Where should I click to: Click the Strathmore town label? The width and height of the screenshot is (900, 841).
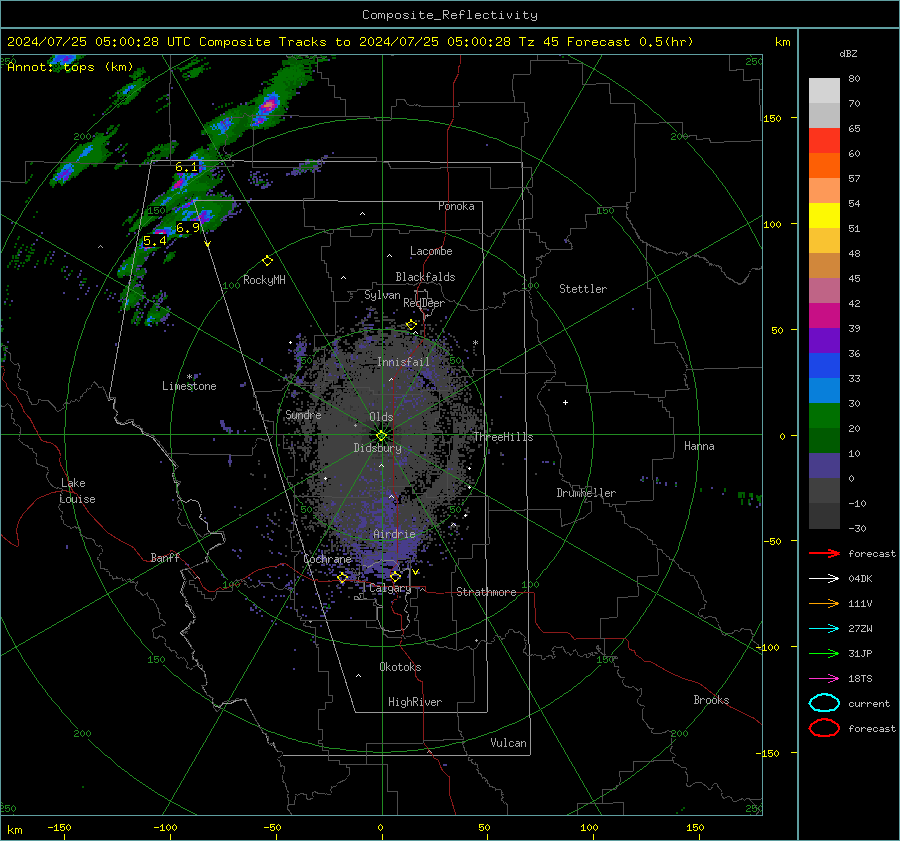486,592
